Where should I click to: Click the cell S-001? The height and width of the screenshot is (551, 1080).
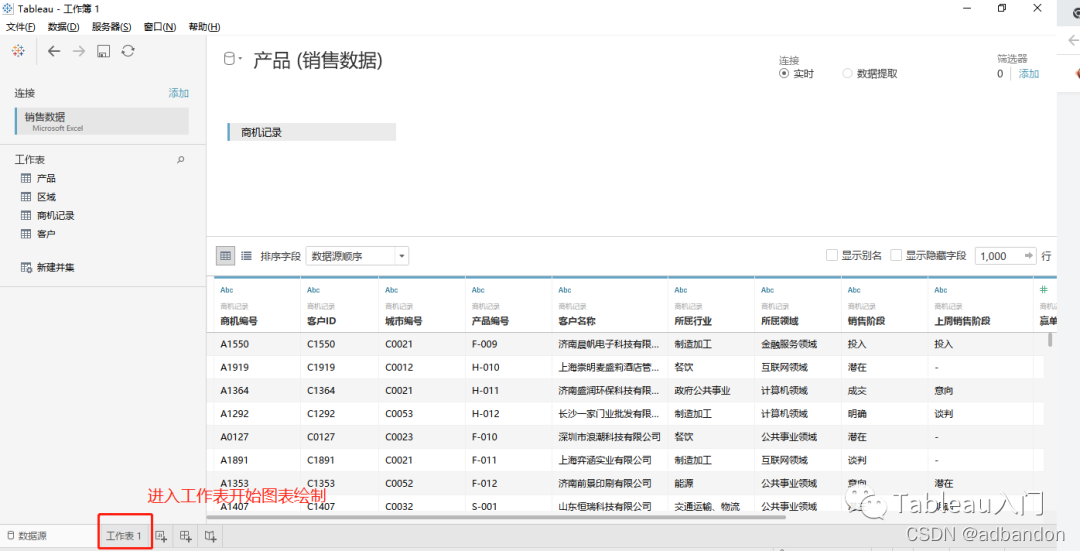point(484,506)
